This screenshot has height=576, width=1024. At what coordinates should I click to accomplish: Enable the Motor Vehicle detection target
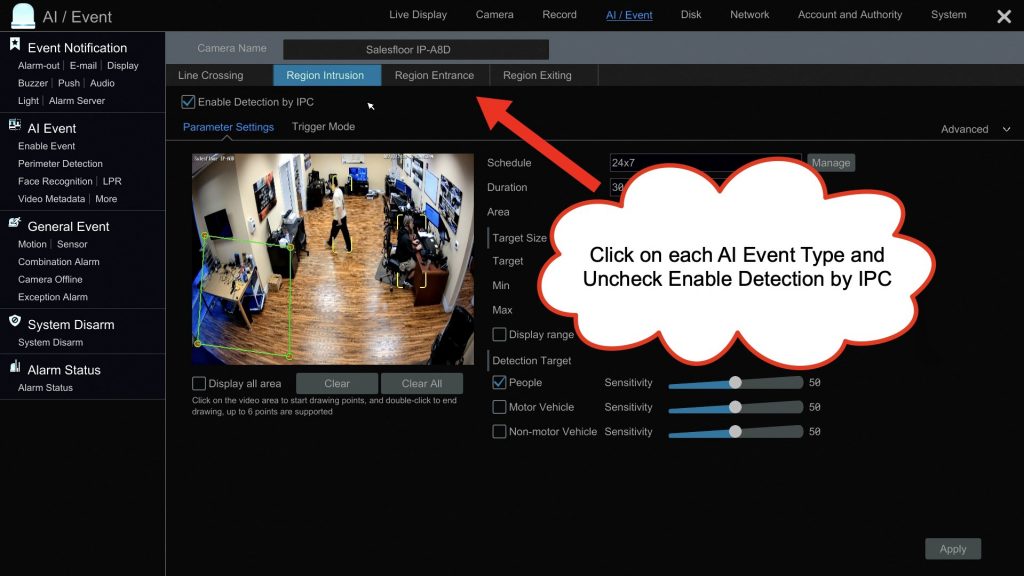[x=500, y=407]
